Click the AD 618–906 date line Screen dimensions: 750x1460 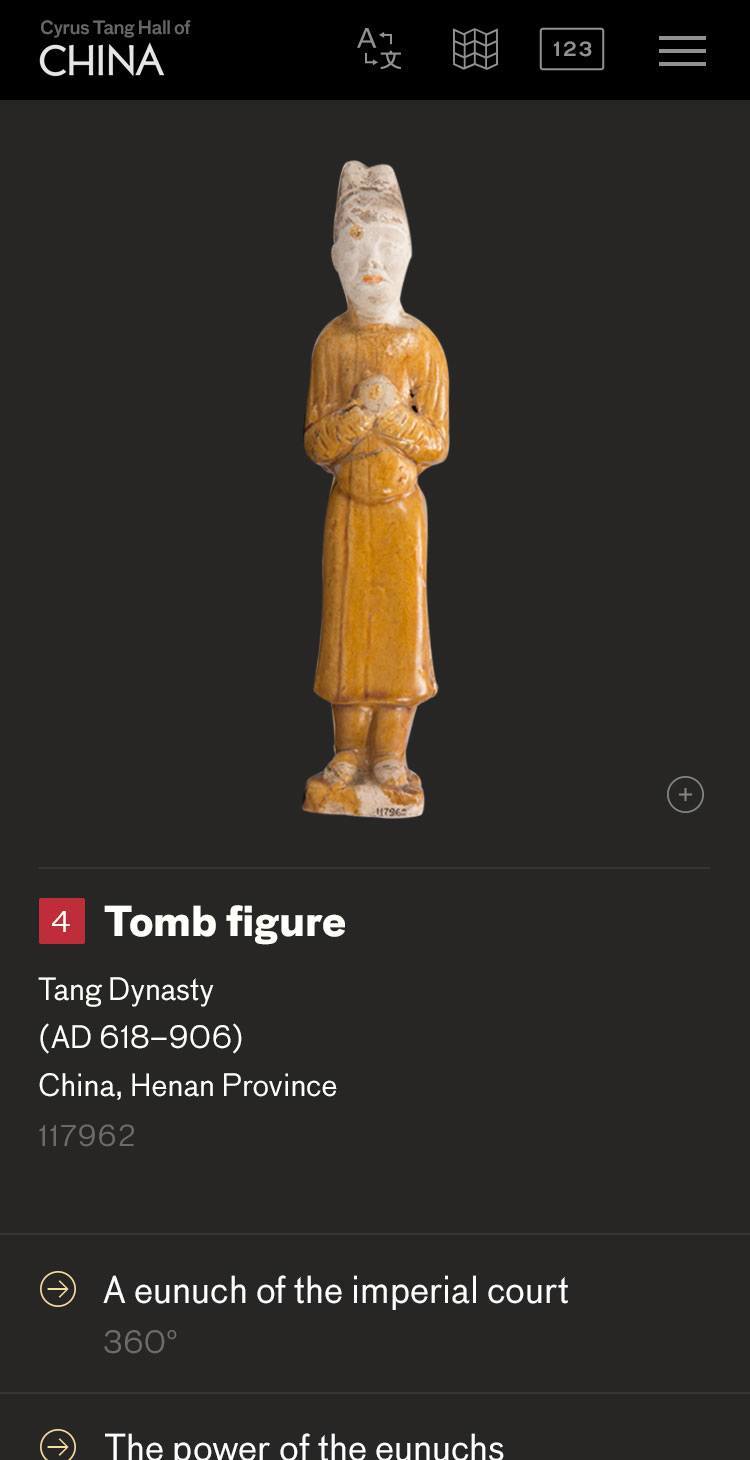(141, 1038)
